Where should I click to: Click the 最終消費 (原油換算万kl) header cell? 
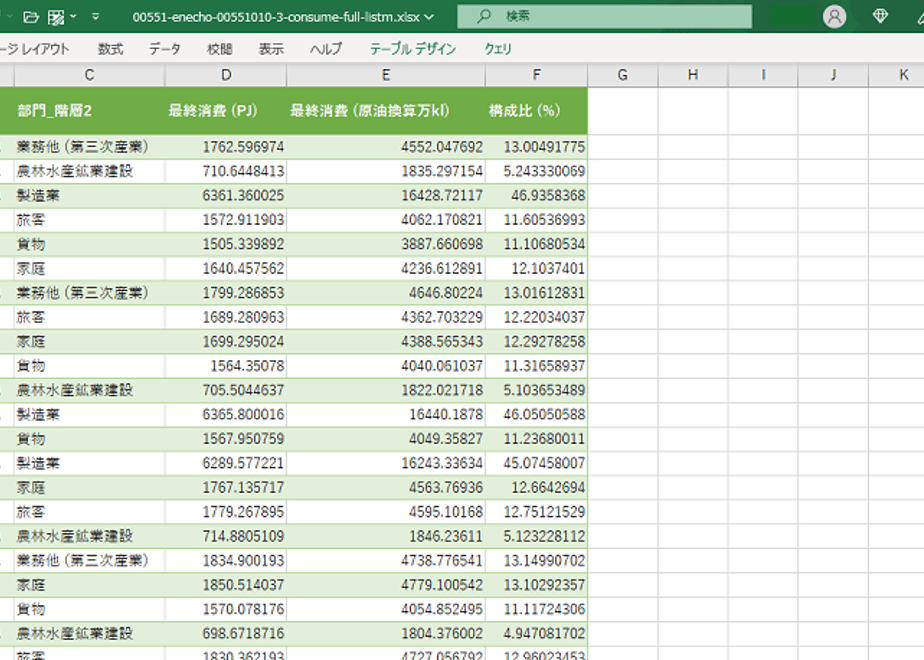[386, 111]
